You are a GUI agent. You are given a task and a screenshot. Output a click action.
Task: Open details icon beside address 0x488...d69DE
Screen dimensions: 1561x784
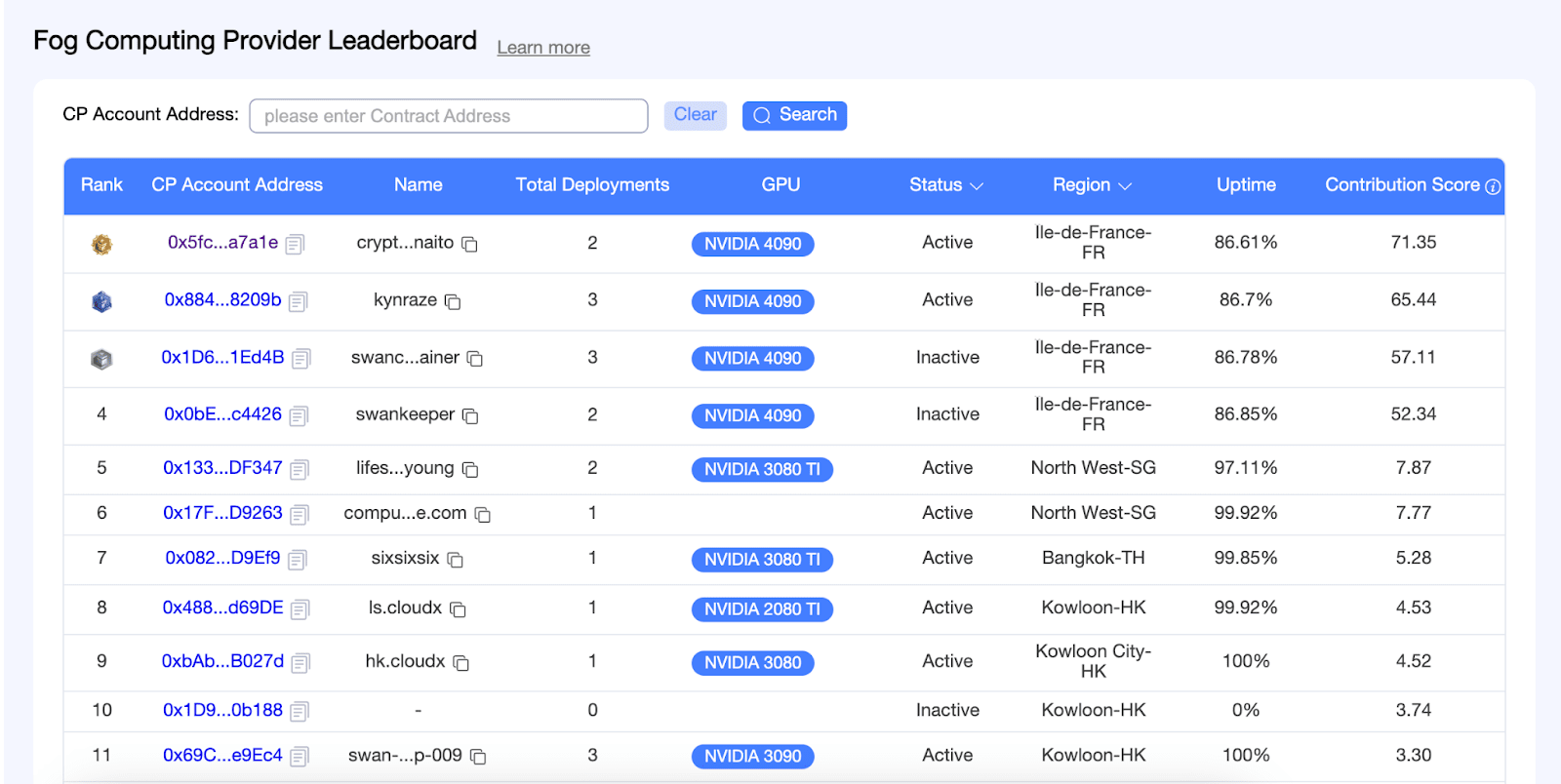tap(300, 609)
